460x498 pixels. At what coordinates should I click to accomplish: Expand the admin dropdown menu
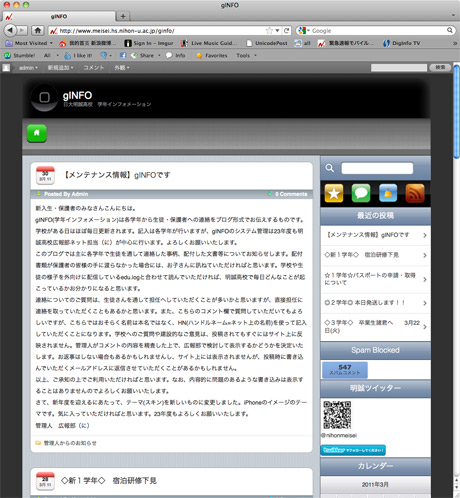pyautogui.click(x=28, y=68)
